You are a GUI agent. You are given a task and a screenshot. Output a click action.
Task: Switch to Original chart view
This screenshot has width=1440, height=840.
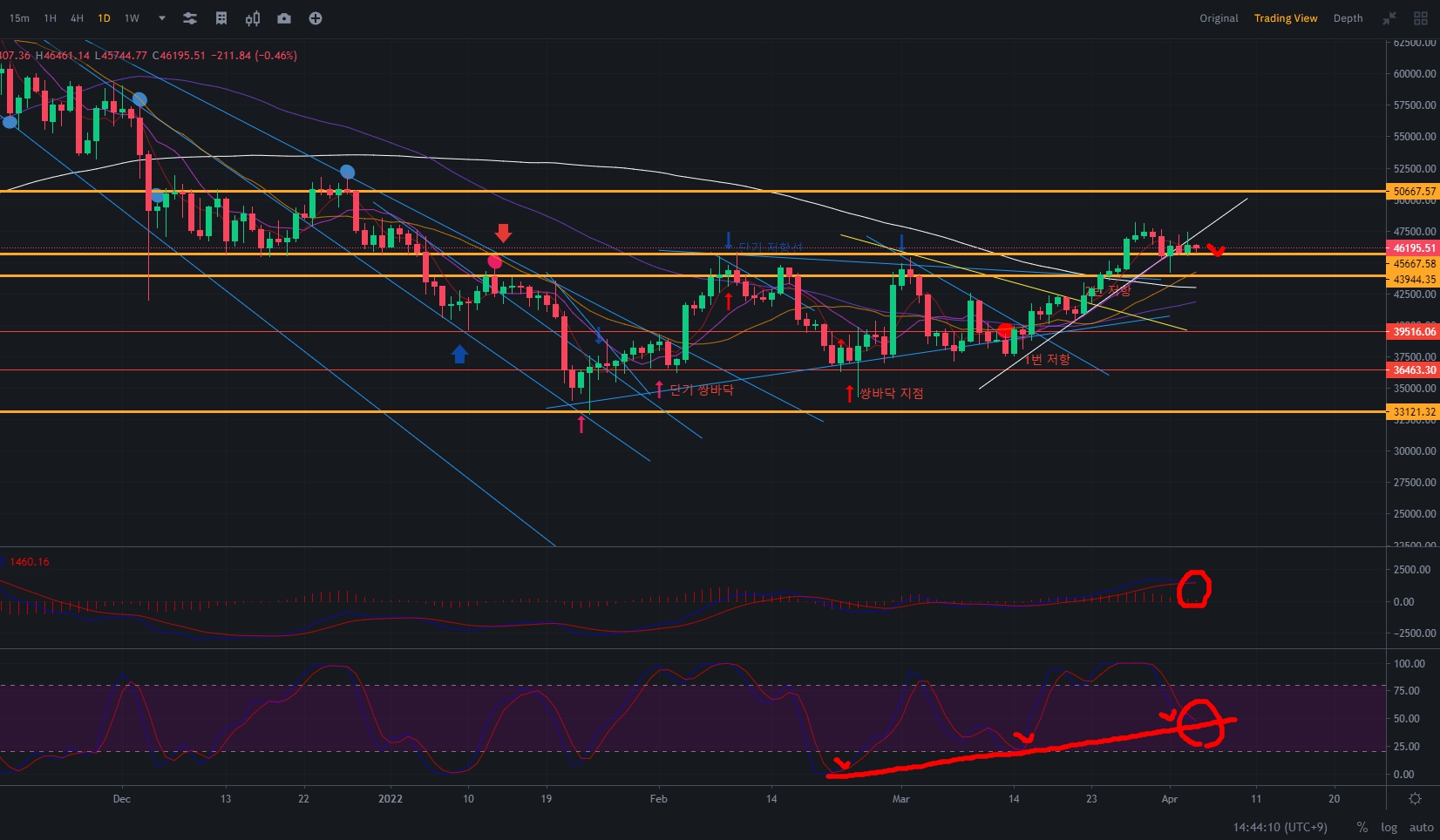tap(1219, 18)
